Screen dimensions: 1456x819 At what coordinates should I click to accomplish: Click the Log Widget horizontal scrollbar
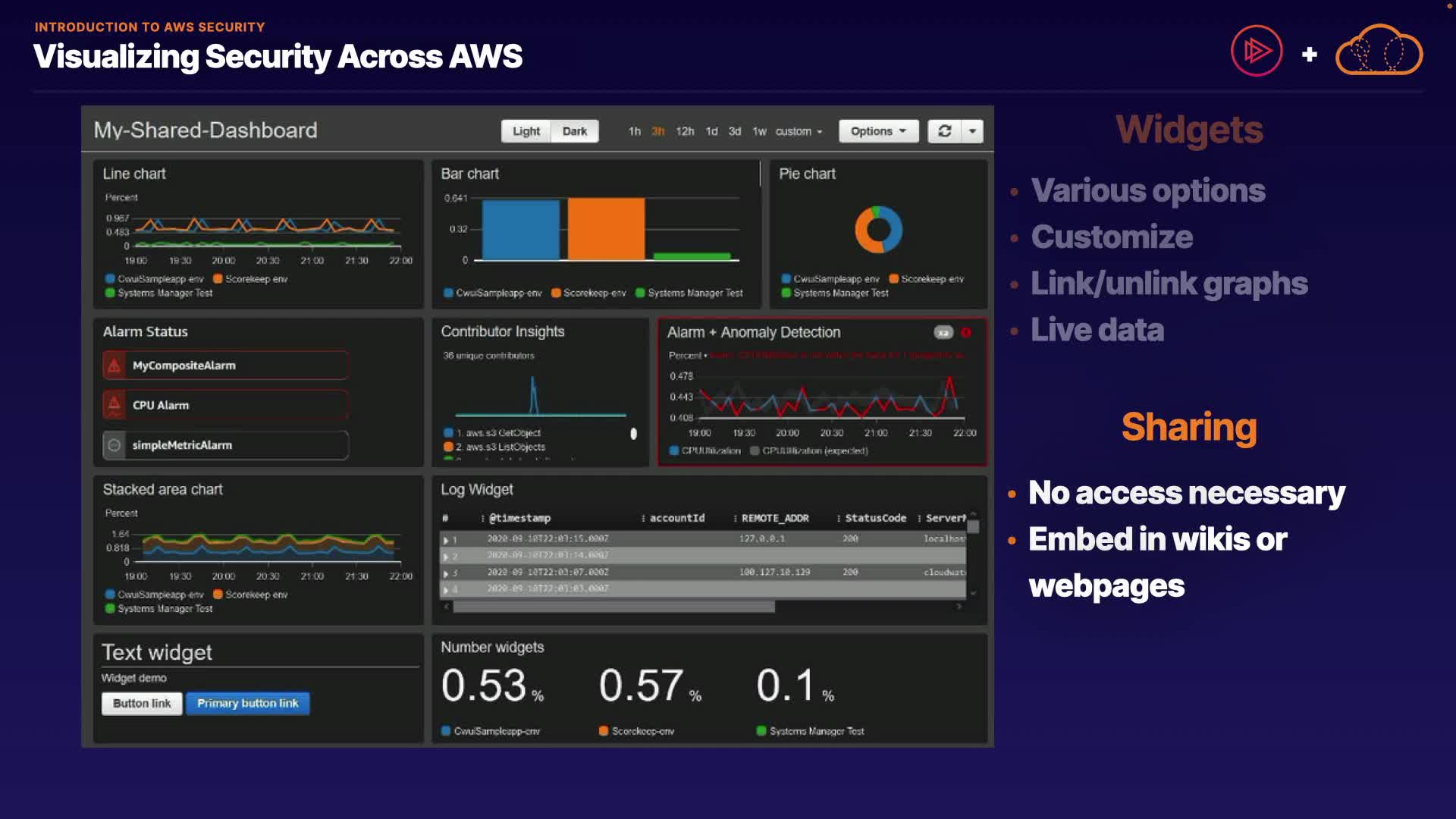pos(613,607)
